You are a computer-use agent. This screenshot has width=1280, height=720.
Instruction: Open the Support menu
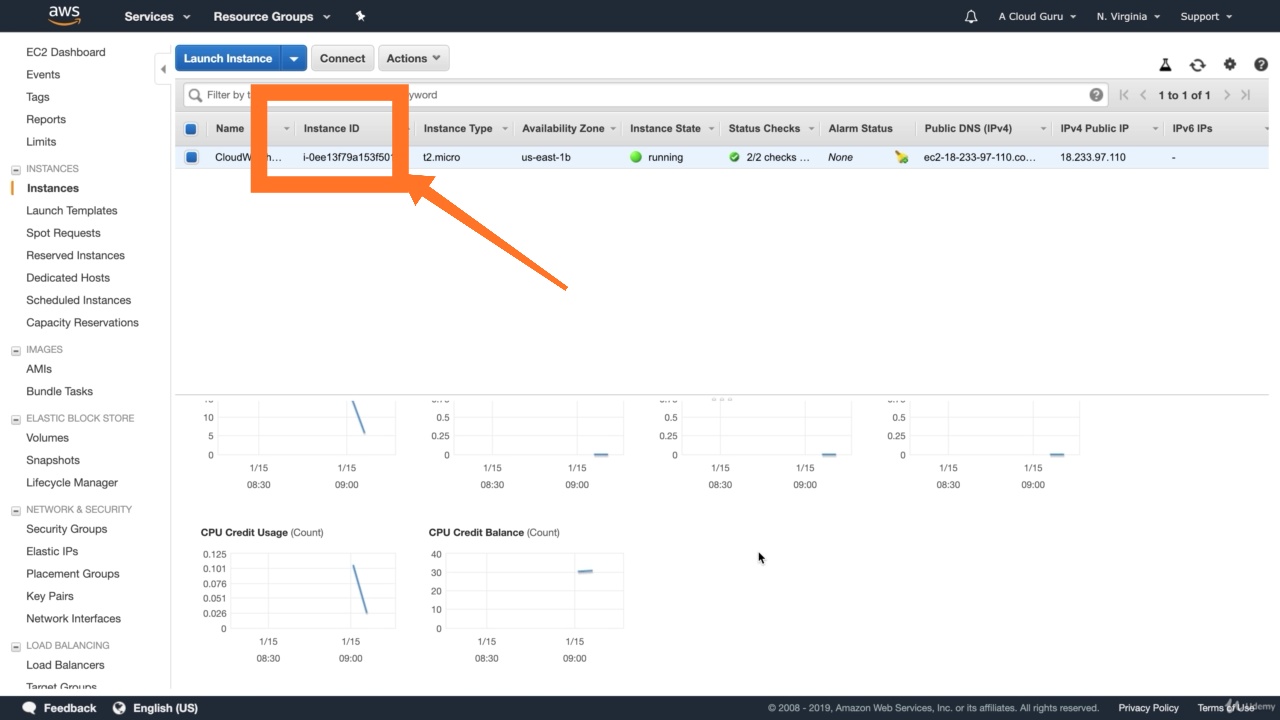[1205, 16]
